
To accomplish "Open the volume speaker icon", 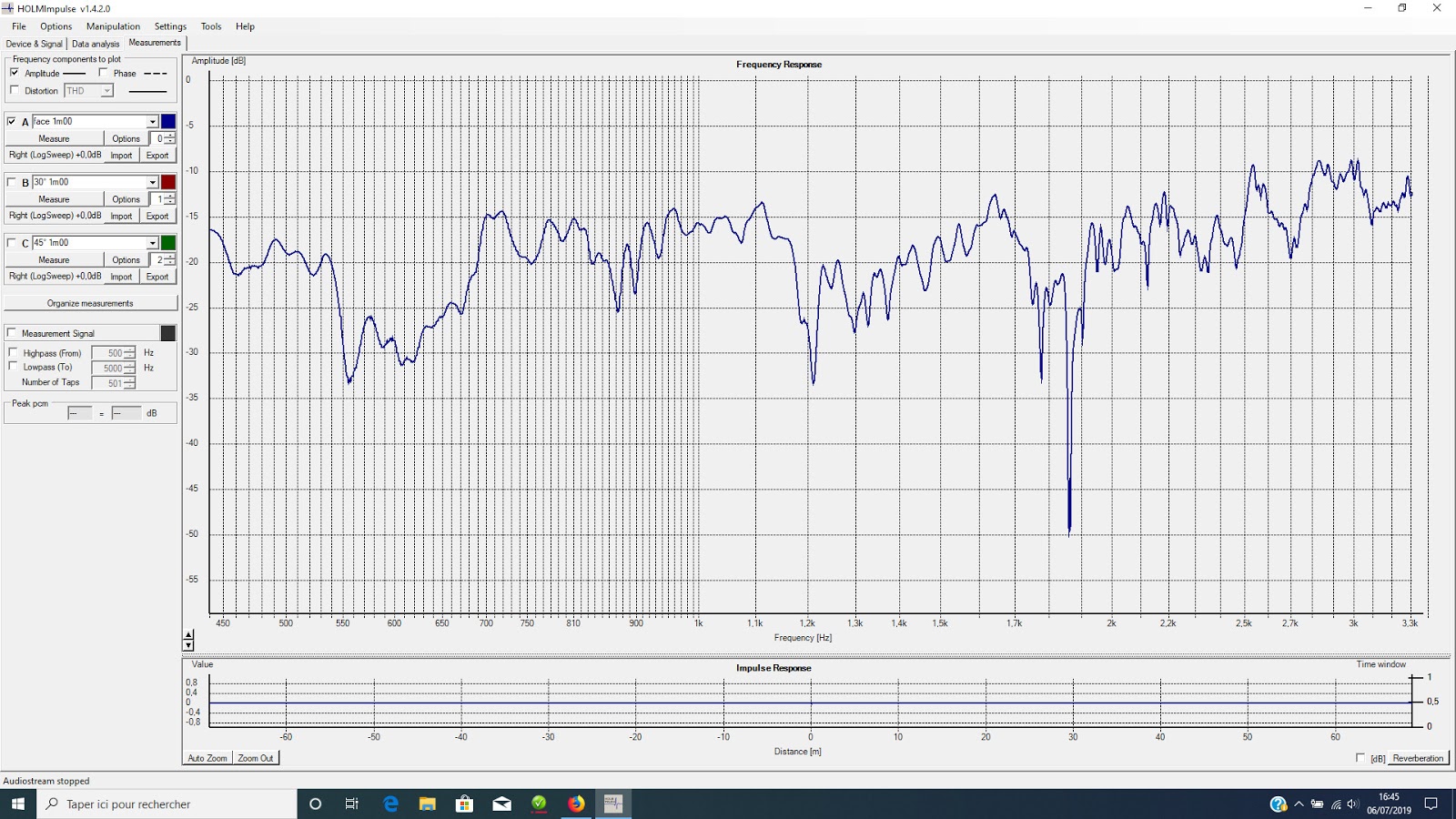I will (1353, 804).
